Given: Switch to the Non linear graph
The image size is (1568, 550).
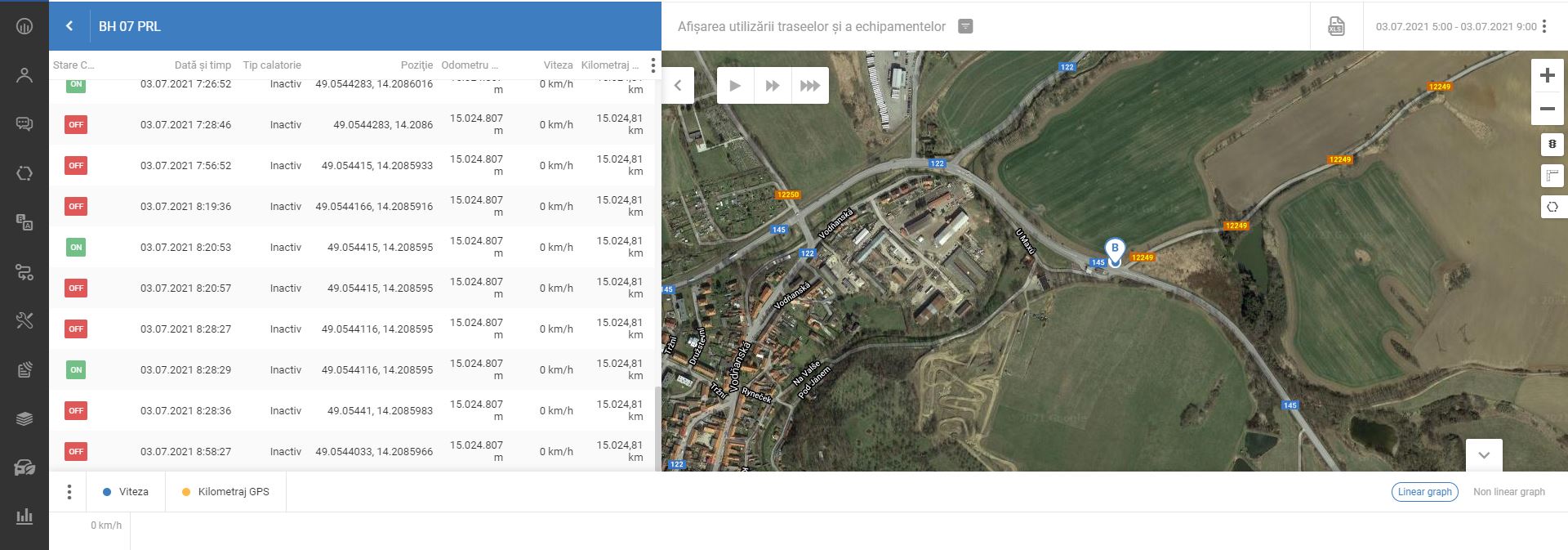Looking at the screenshot, I should [x=1508, y=492].
